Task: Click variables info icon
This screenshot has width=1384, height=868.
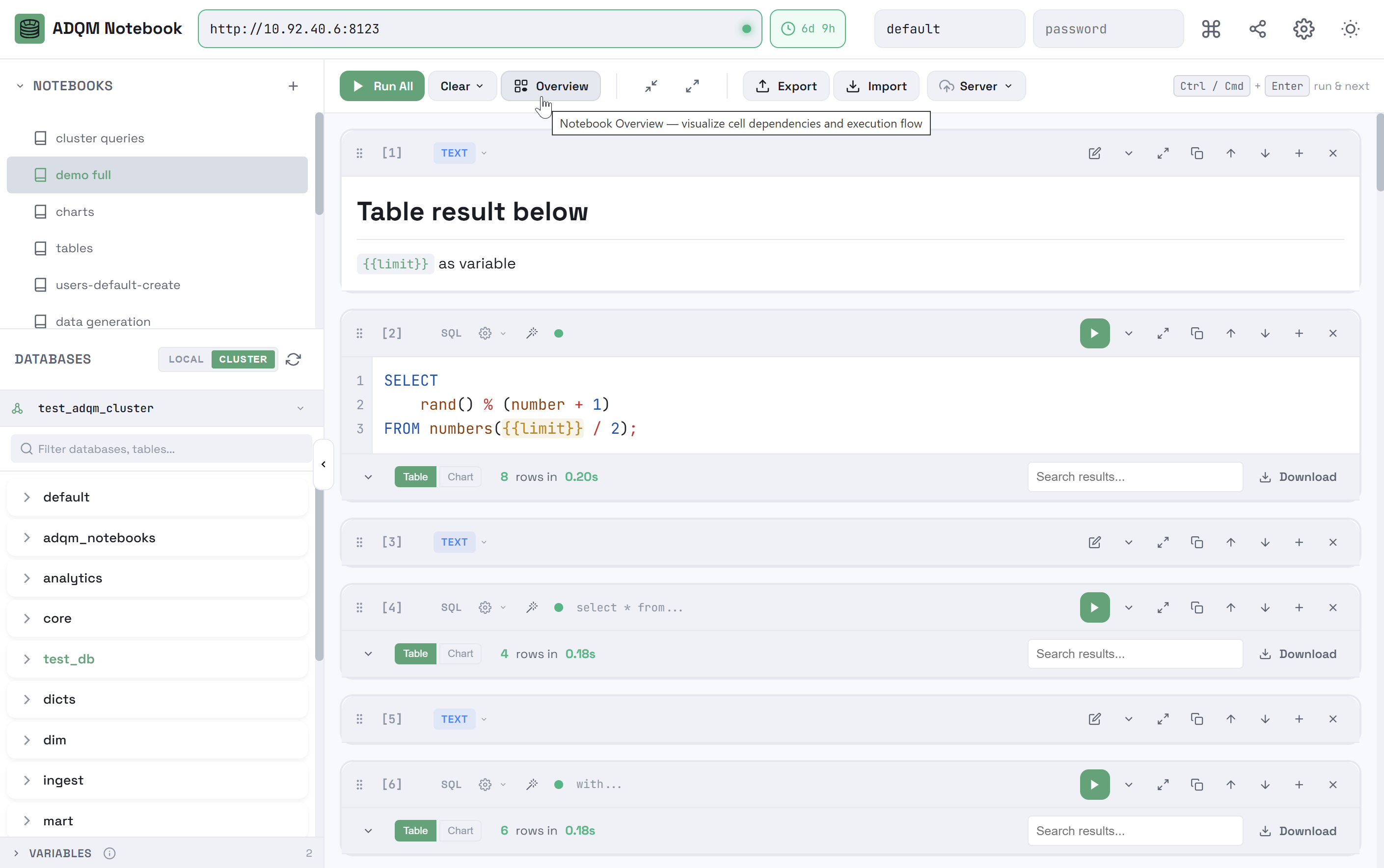Action: [109, 853]
